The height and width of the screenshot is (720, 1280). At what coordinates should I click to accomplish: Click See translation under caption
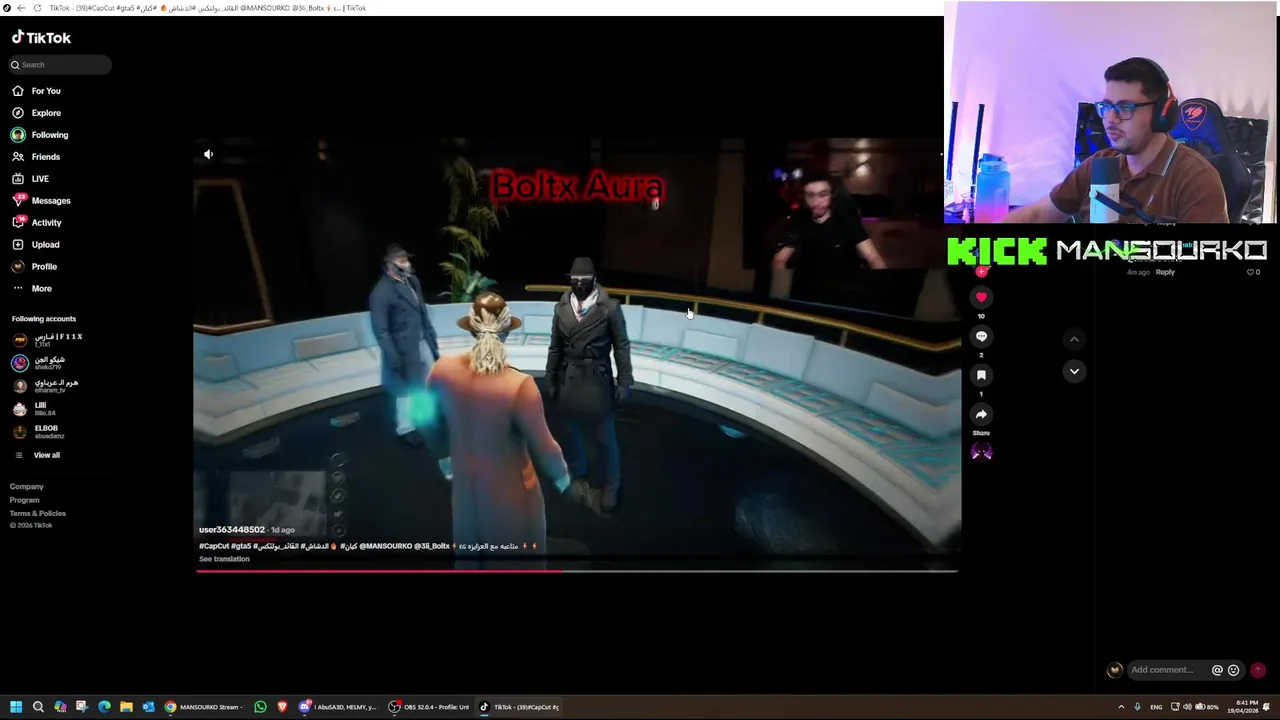224,559
